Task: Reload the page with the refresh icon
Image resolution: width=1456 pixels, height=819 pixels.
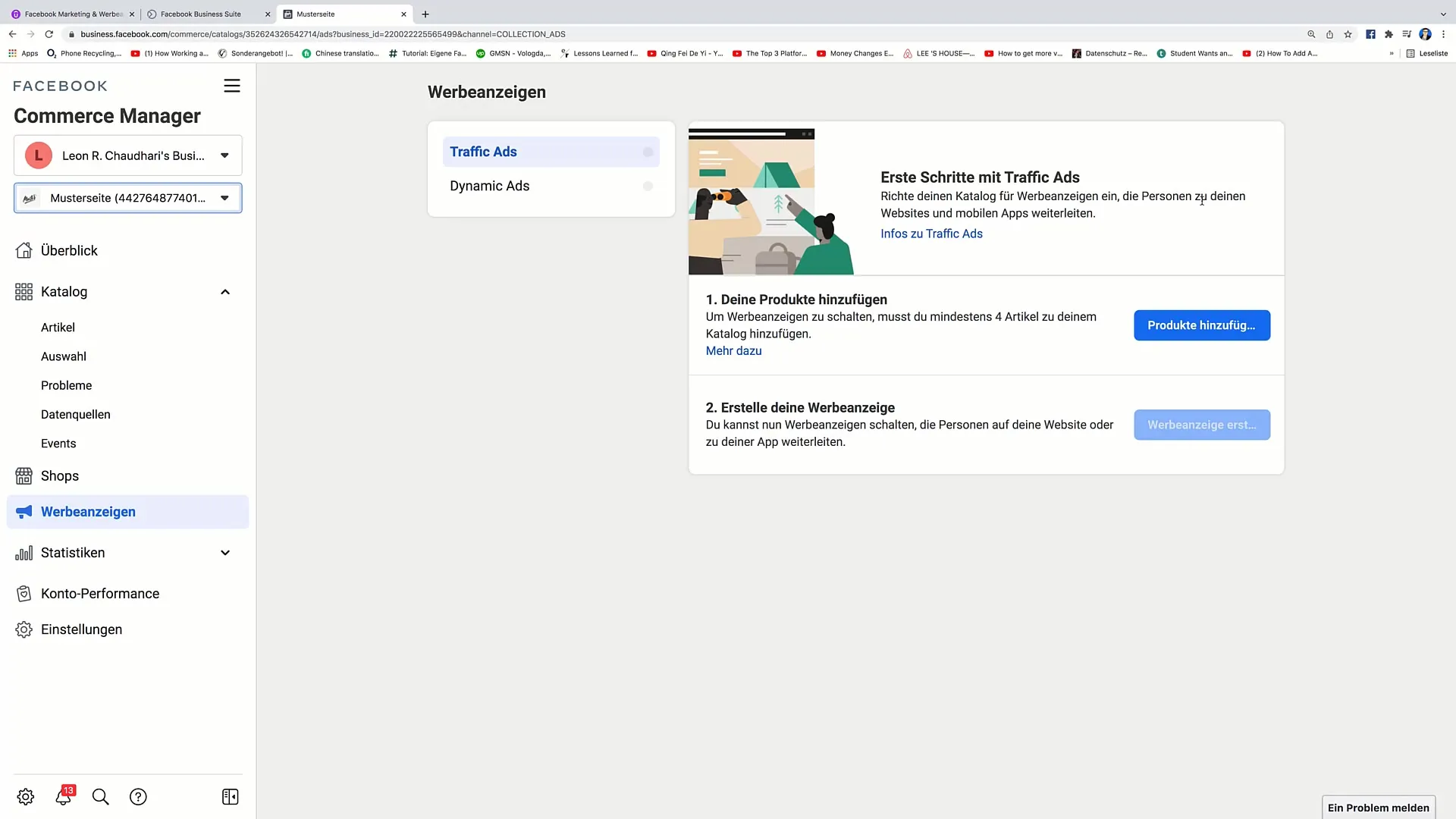Action: (49, 34)
